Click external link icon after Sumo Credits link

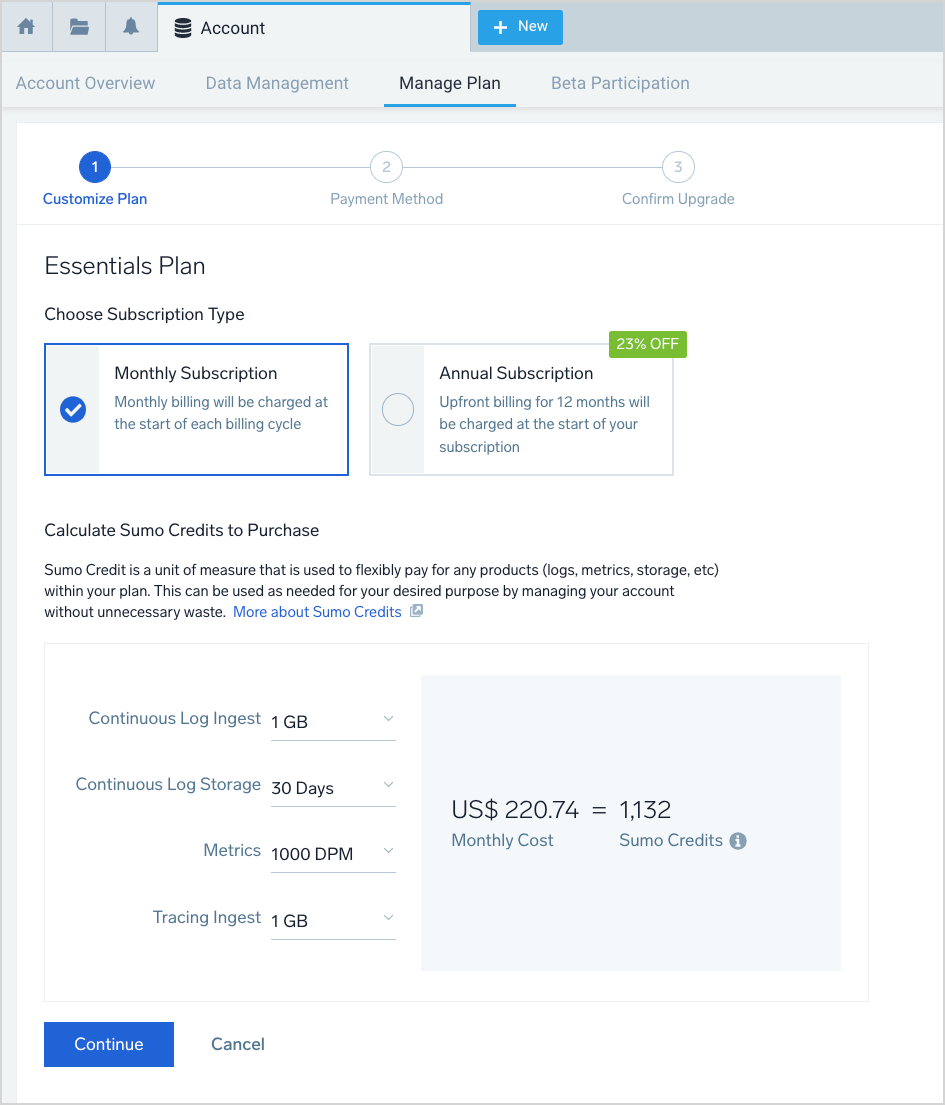tap(417, 611)
